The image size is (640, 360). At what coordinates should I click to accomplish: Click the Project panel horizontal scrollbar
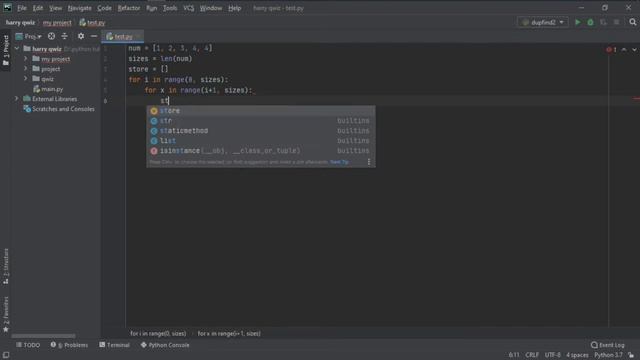tap(43, 336)
